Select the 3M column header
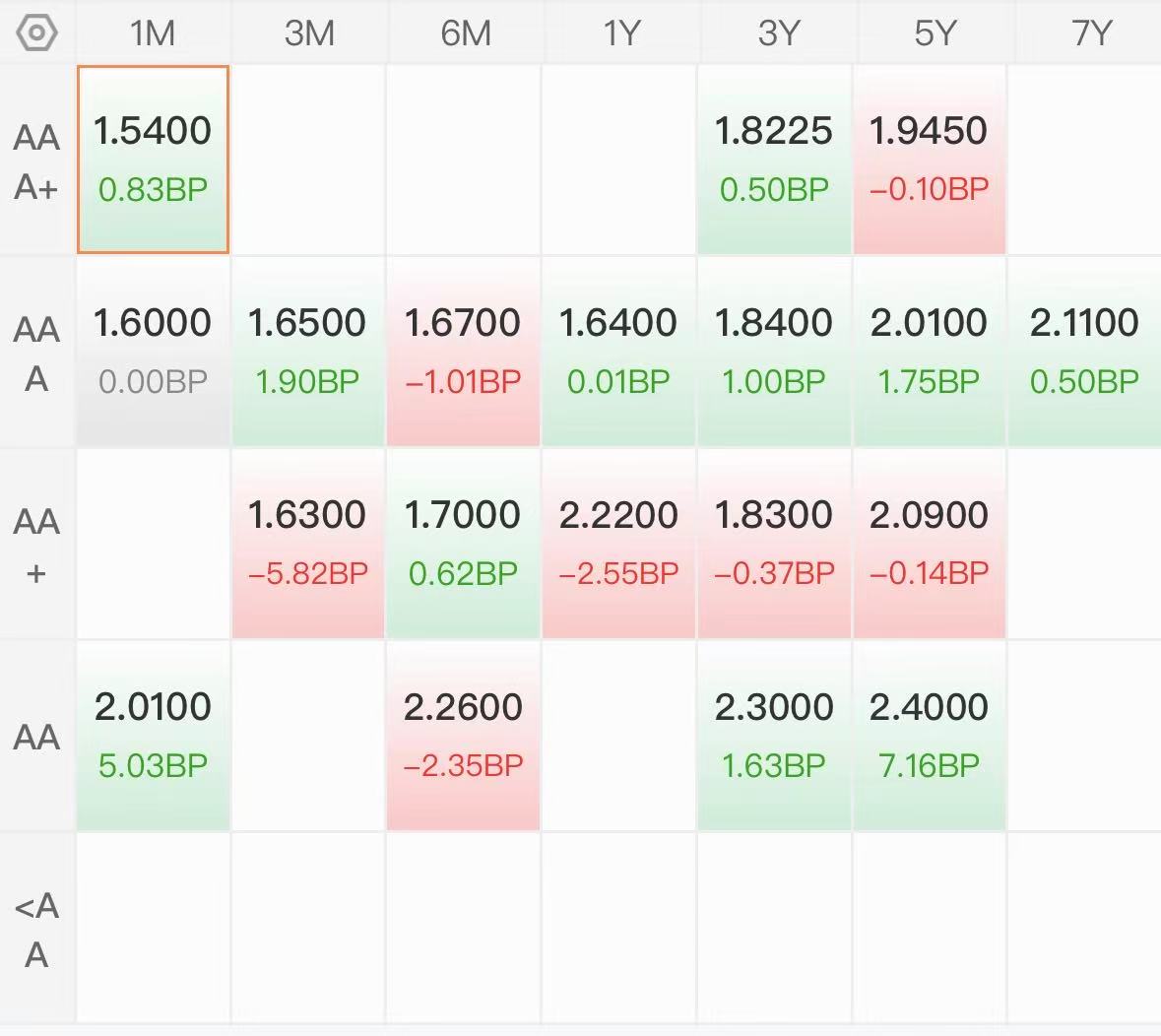 click(309, 32)
